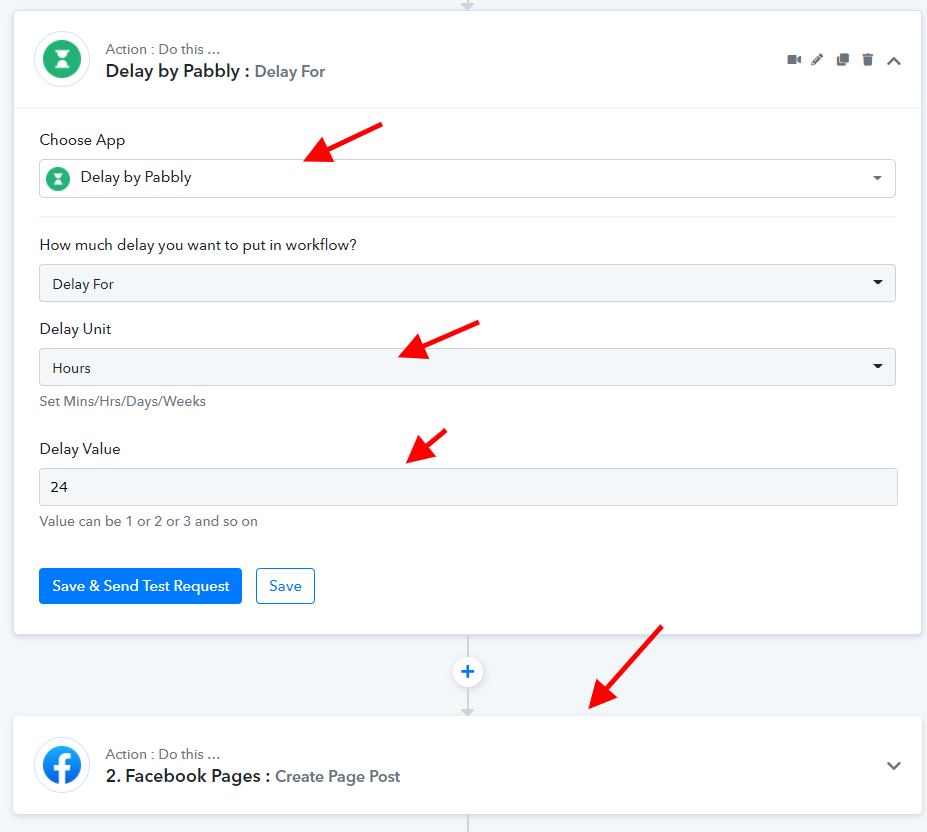Click 'Value can be 1 or 2' hint
The height and width of the screenshot is (832, 927).
coord(148,522)
